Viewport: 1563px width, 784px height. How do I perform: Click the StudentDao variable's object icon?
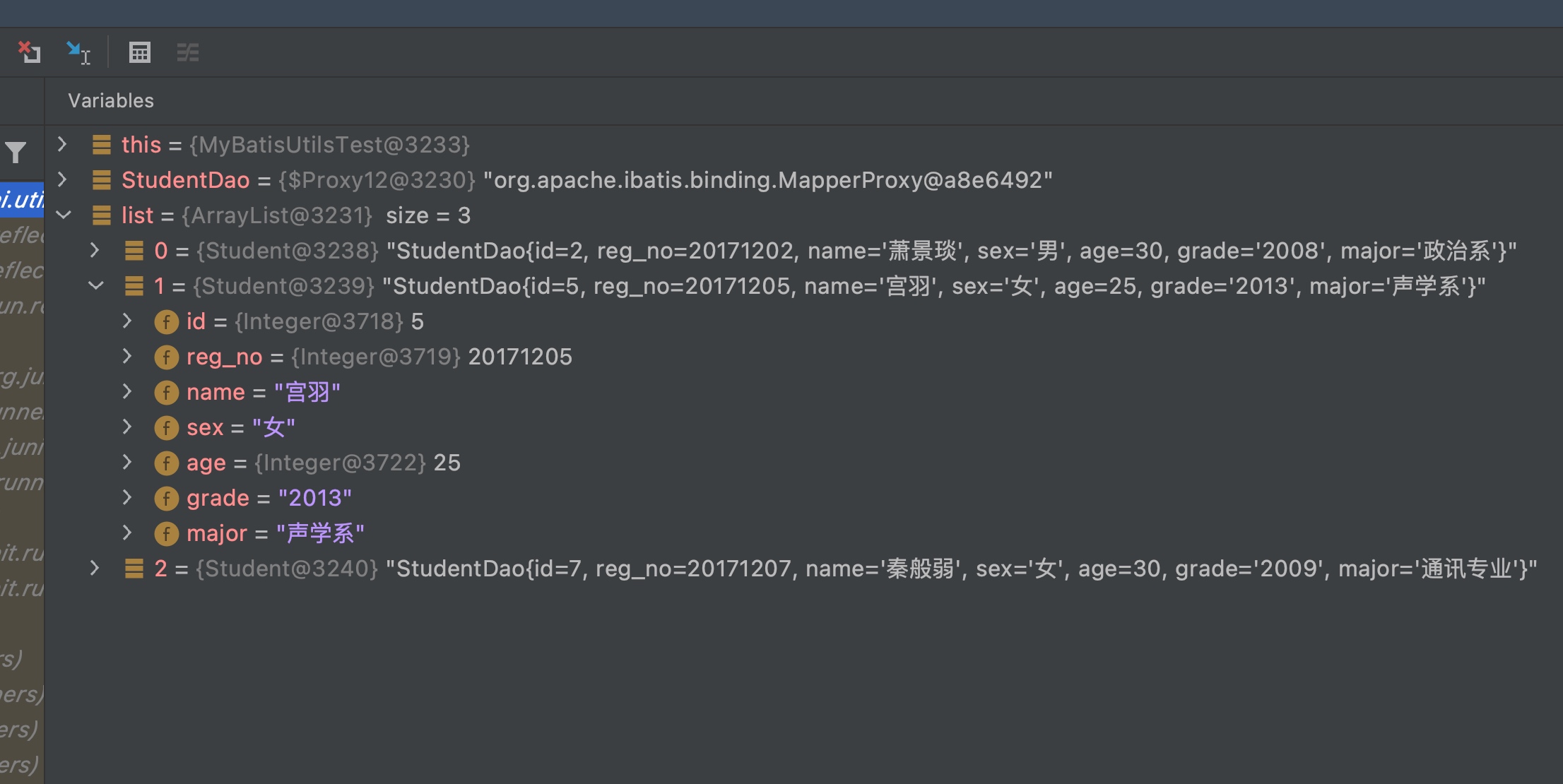[102, 180]
